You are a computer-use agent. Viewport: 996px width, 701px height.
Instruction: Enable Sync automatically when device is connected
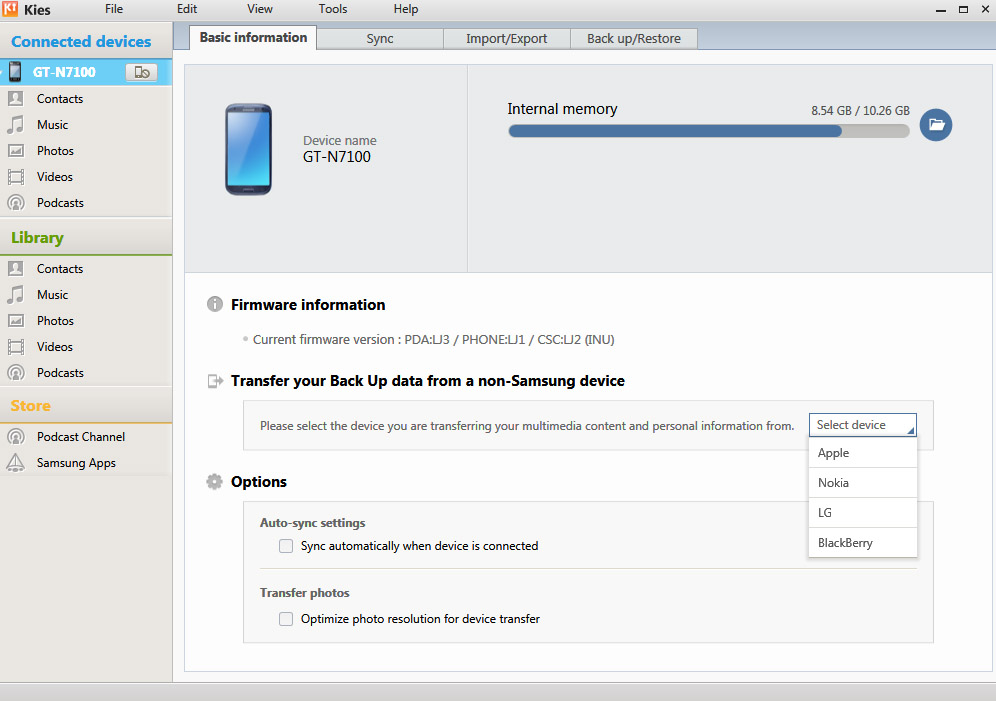(x=286, y=546)
